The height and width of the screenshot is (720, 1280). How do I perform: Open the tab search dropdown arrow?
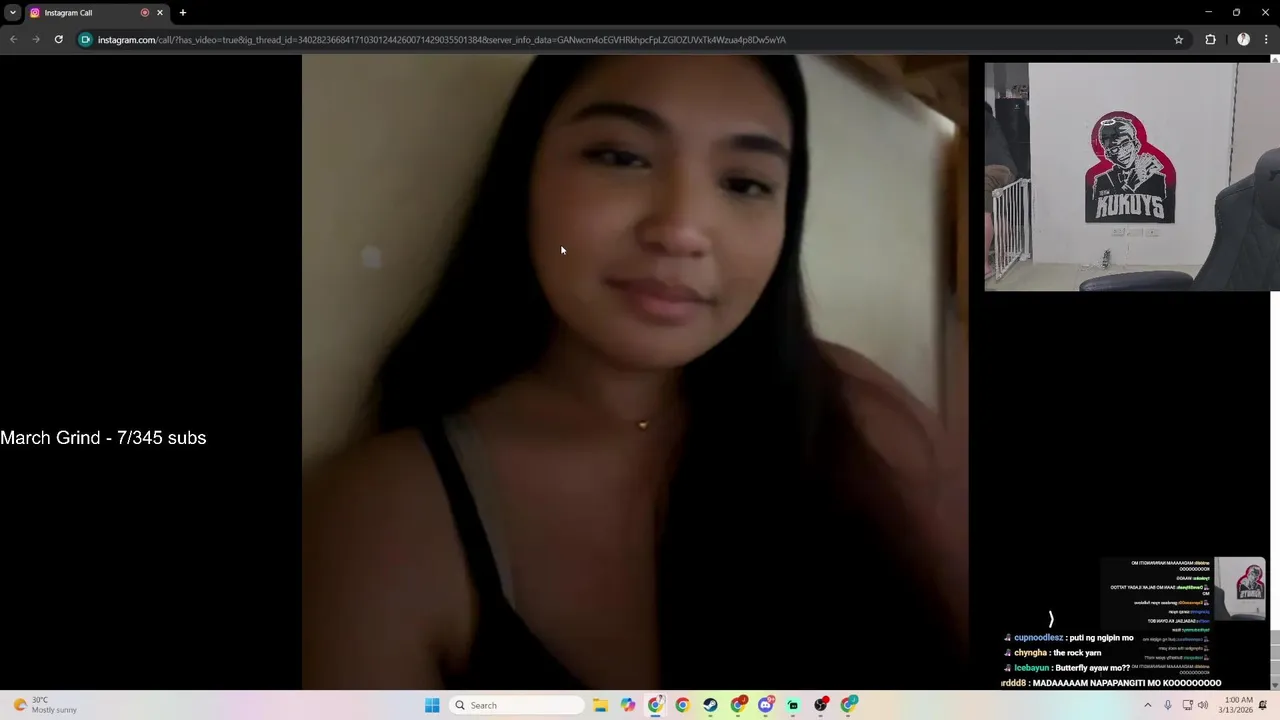point(12,13)
